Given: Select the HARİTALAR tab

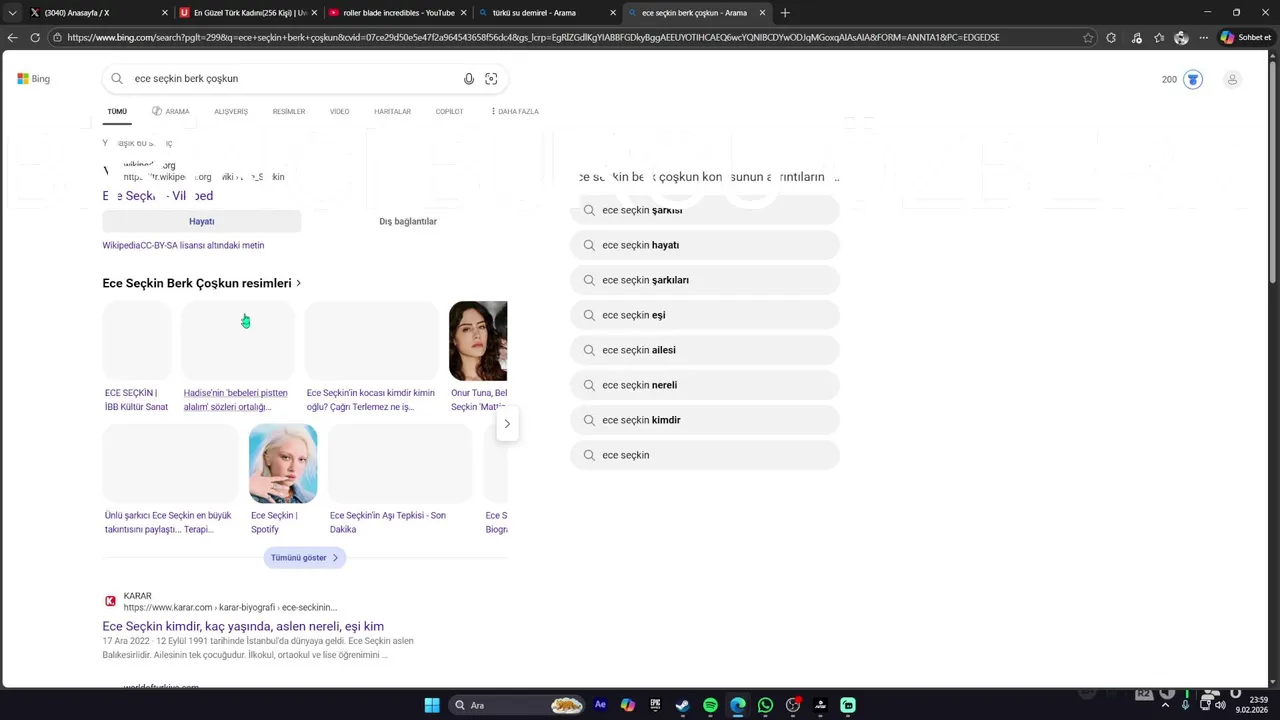Looking at the screenshot, I should (392, 112).
